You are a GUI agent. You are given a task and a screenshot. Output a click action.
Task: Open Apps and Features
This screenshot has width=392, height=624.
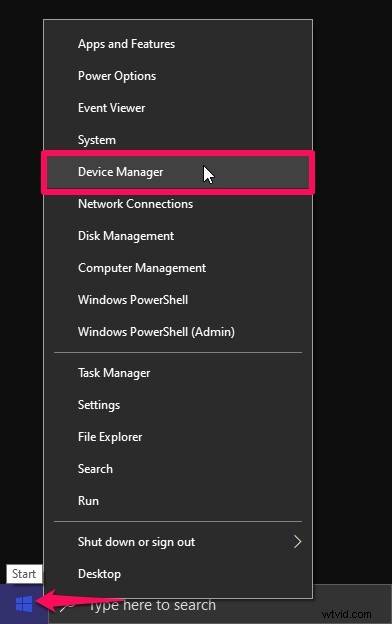click(x=177, y=44)
